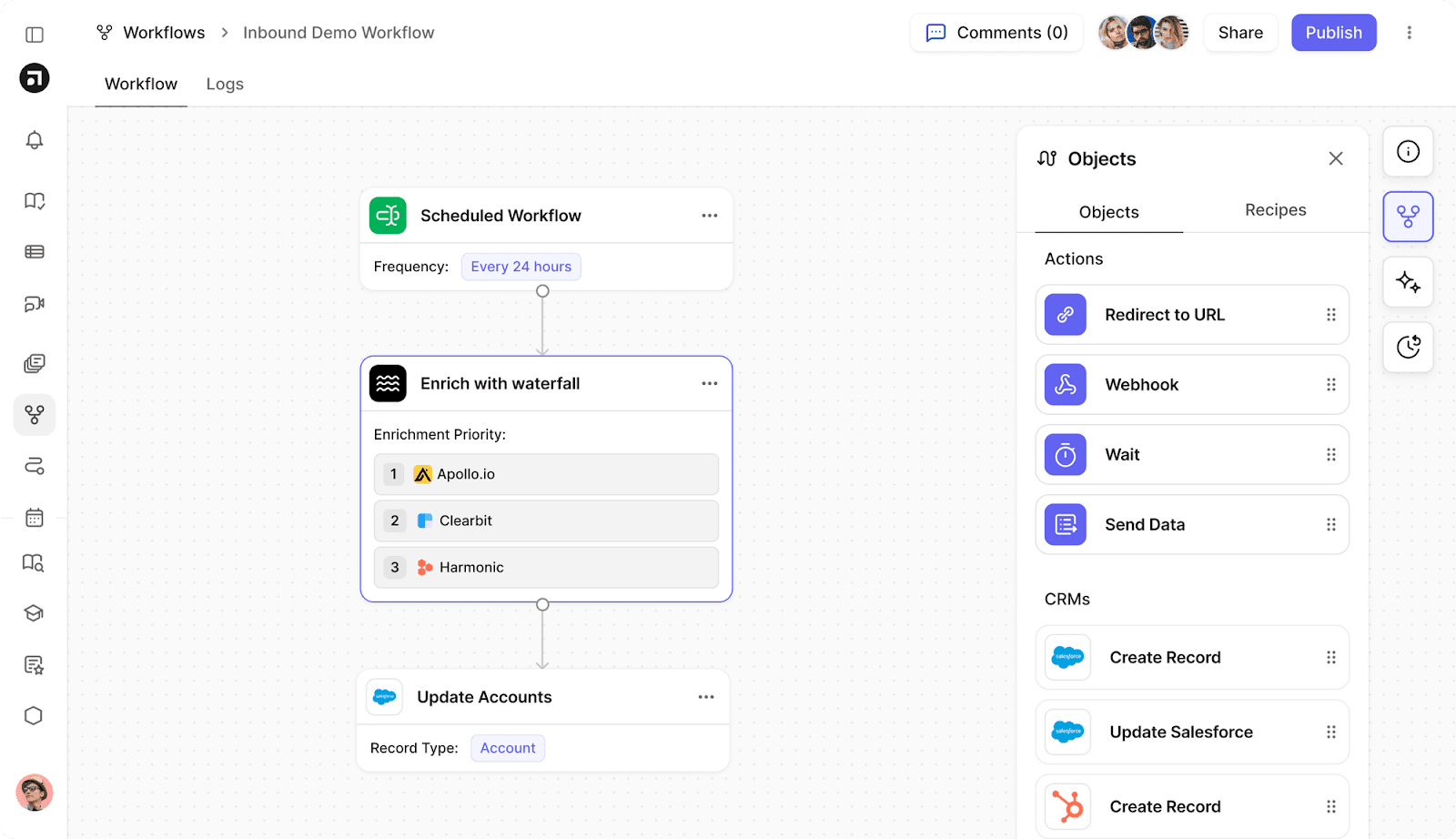
Task: Click drag handle on HubSpot Create Record
Action: 1331,806
